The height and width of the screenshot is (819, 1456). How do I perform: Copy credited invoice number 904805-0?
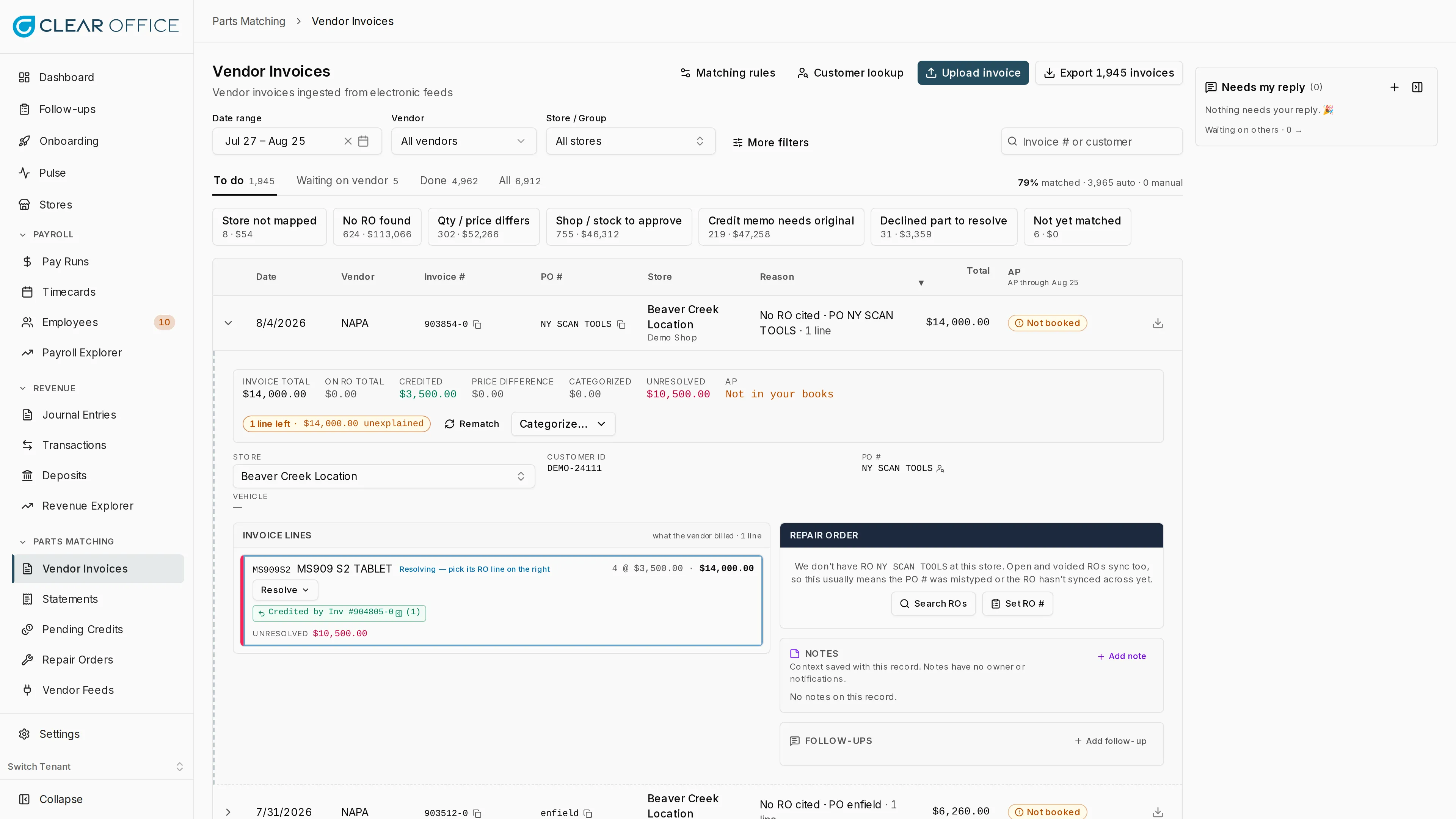399,613
